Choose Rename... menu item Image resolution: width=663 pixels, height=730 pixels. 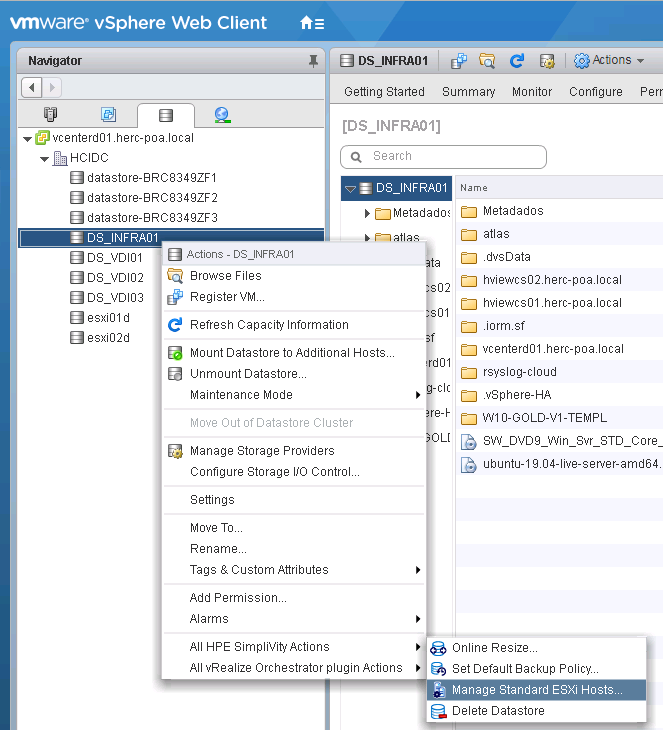(294, 548)
